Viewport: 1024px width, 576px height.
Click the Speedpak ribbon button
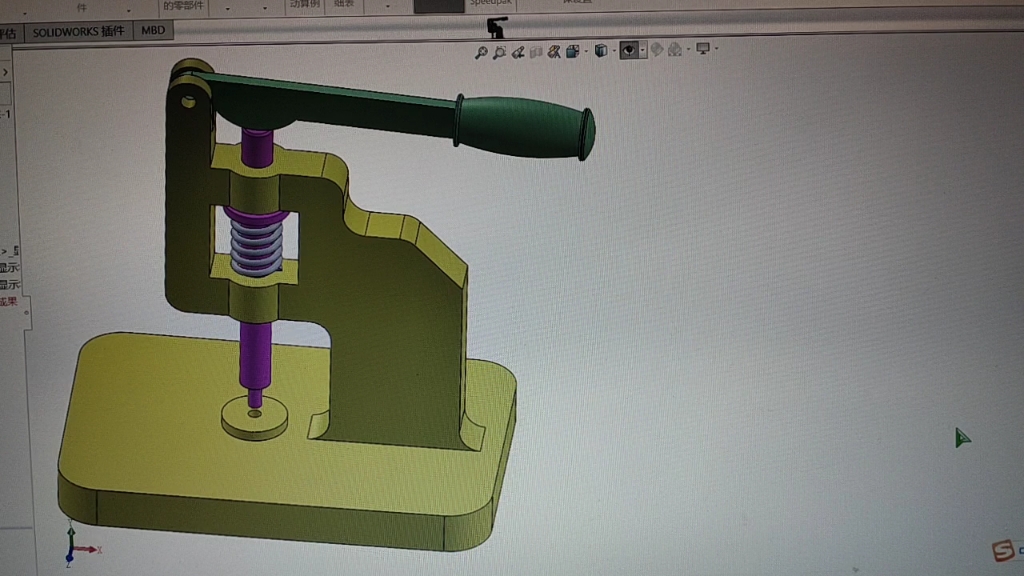491,4
